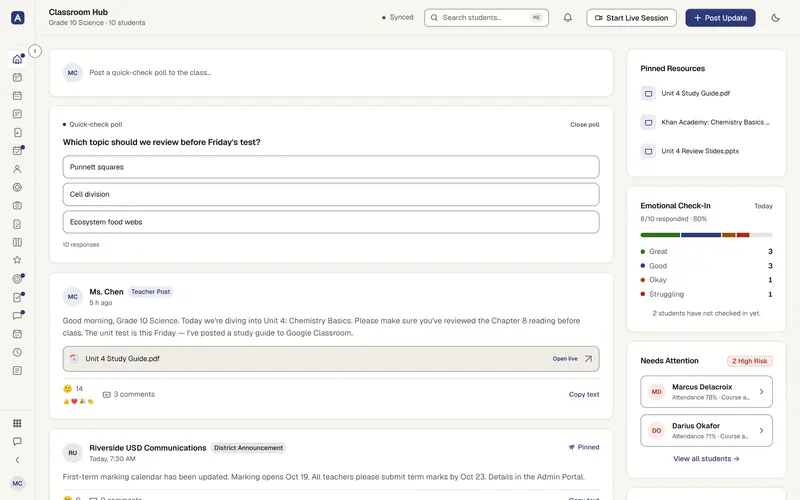
Task: Click the file-edit icon in sidebar
Action: coord(17,224)
